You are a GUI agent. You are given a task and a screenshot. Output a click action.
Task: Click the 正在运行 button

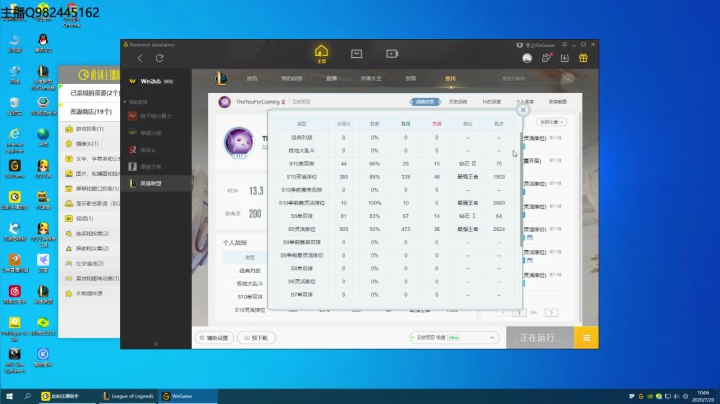tap(540, 338)
